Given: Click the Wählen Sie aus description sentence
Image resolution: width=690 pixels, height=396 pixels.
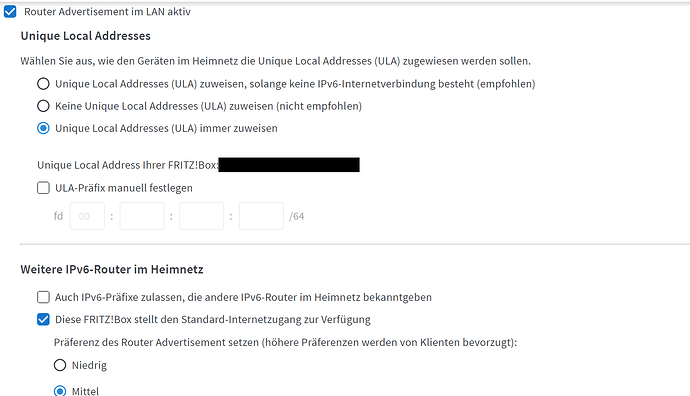Looking at the screenshot, I should pyautogui.click(x=275, y=61).
